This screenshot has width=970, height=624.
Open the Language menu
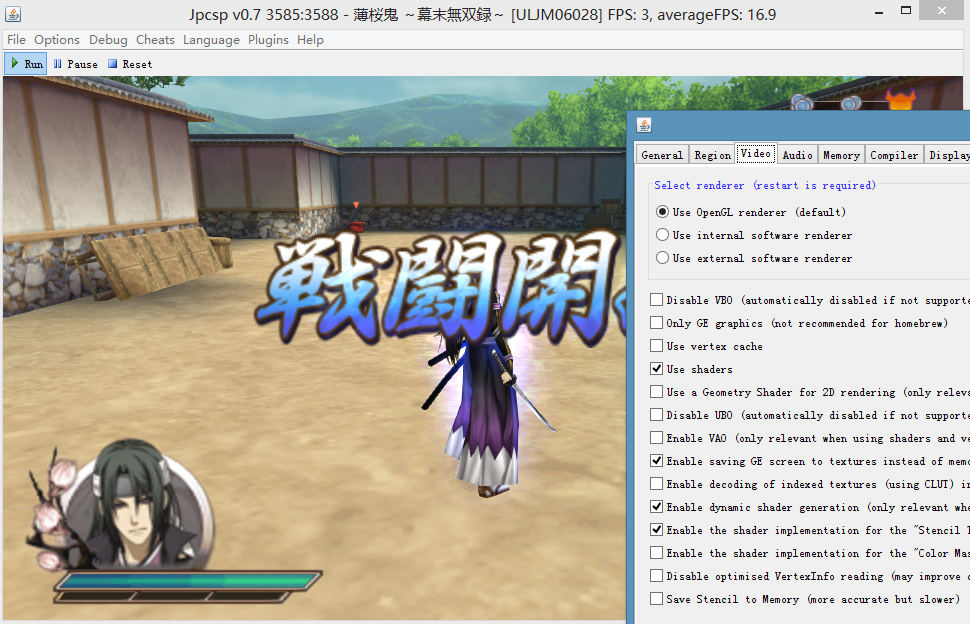[x=212, y=40]
